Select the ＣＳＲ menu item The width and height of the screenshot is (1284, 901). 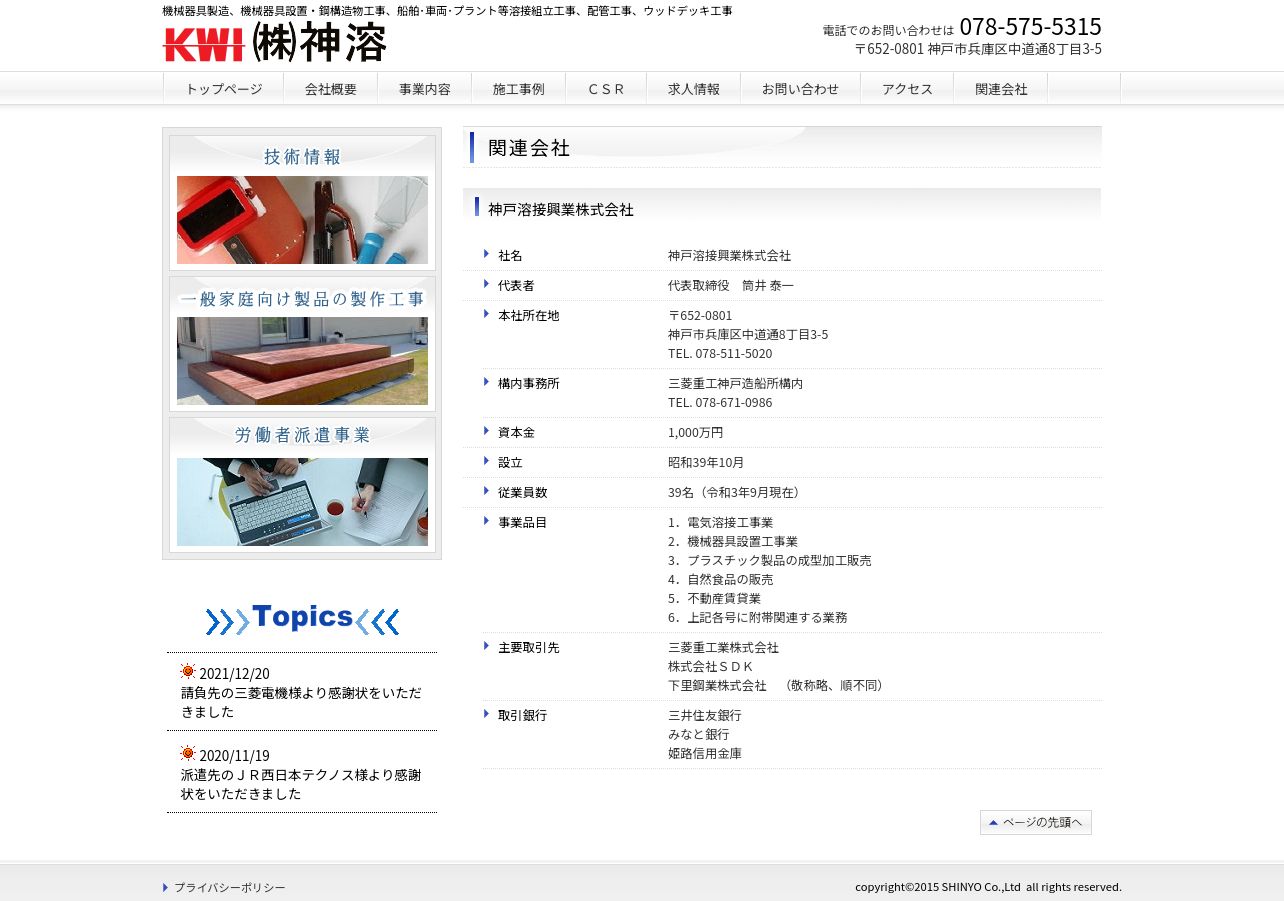pos(606,88)
